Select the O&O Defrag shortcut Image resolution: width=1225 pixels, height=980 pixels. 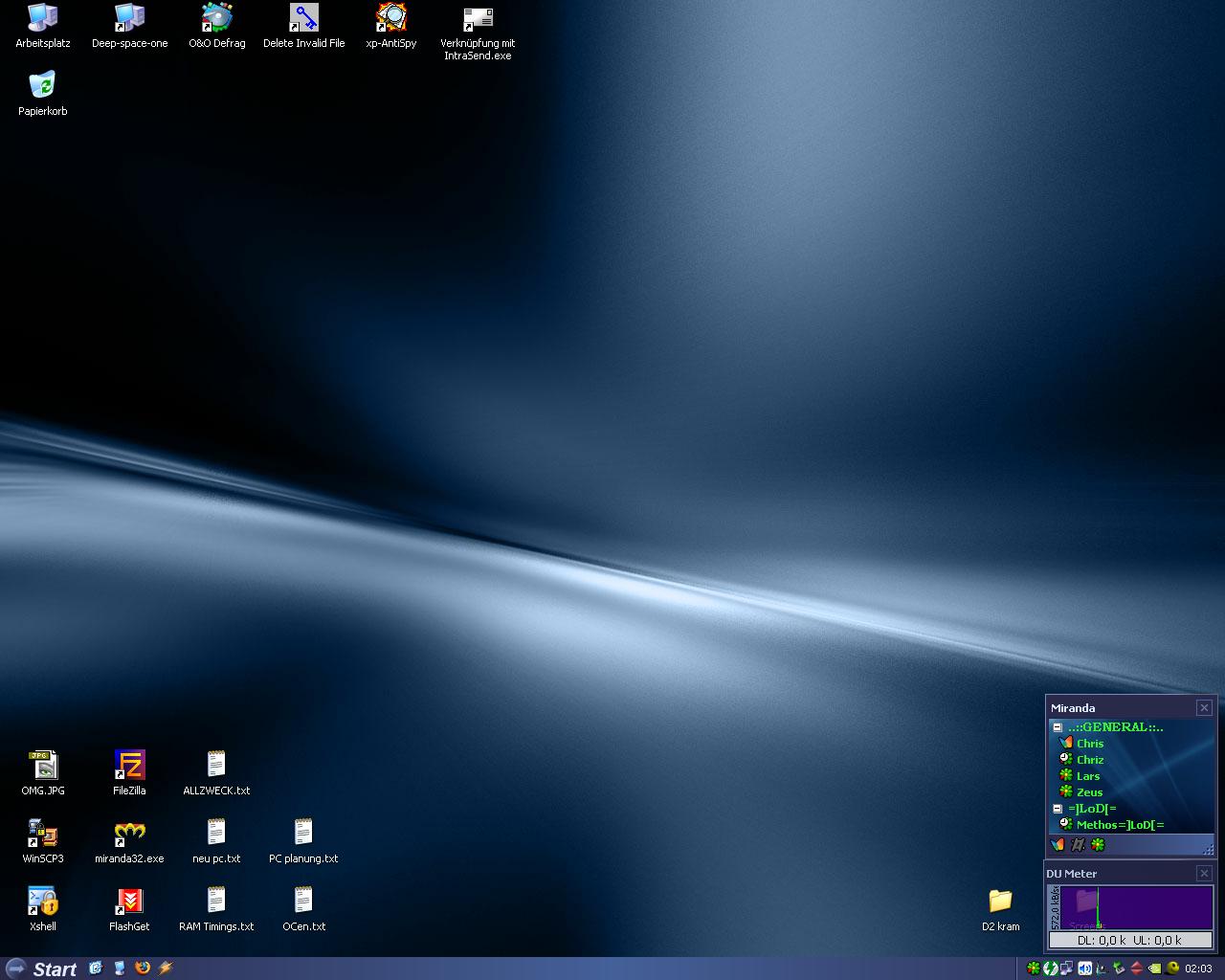pos(216,18)
